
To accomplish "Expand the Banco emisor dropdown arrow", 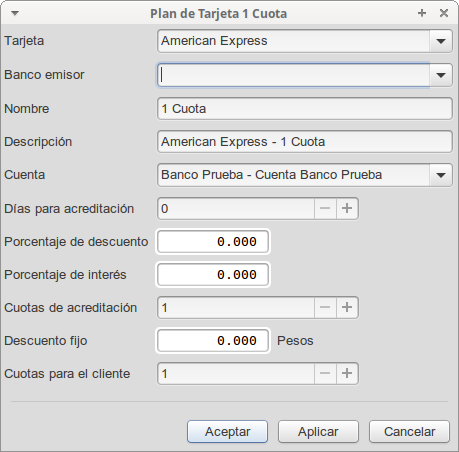I will point(441,75).
